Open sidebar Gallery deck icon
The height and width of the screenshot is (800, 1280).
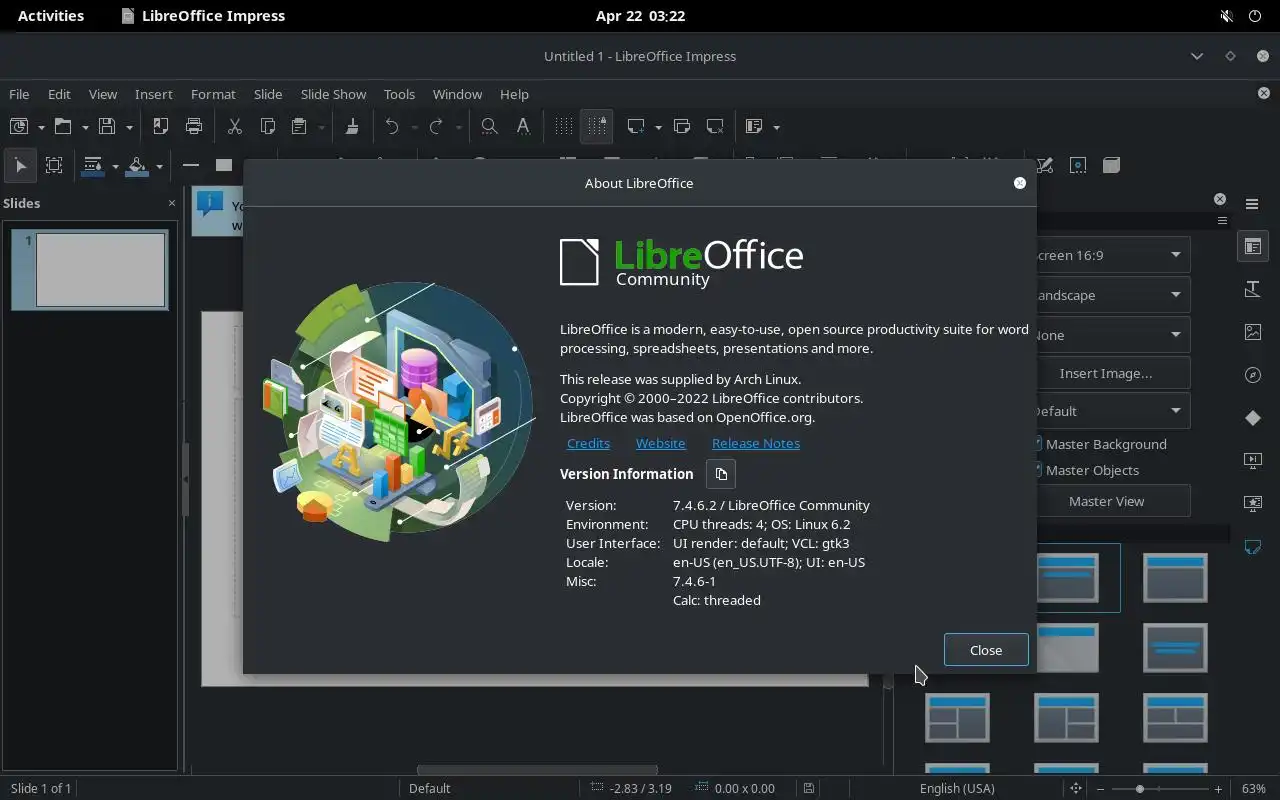(1253, 332)
